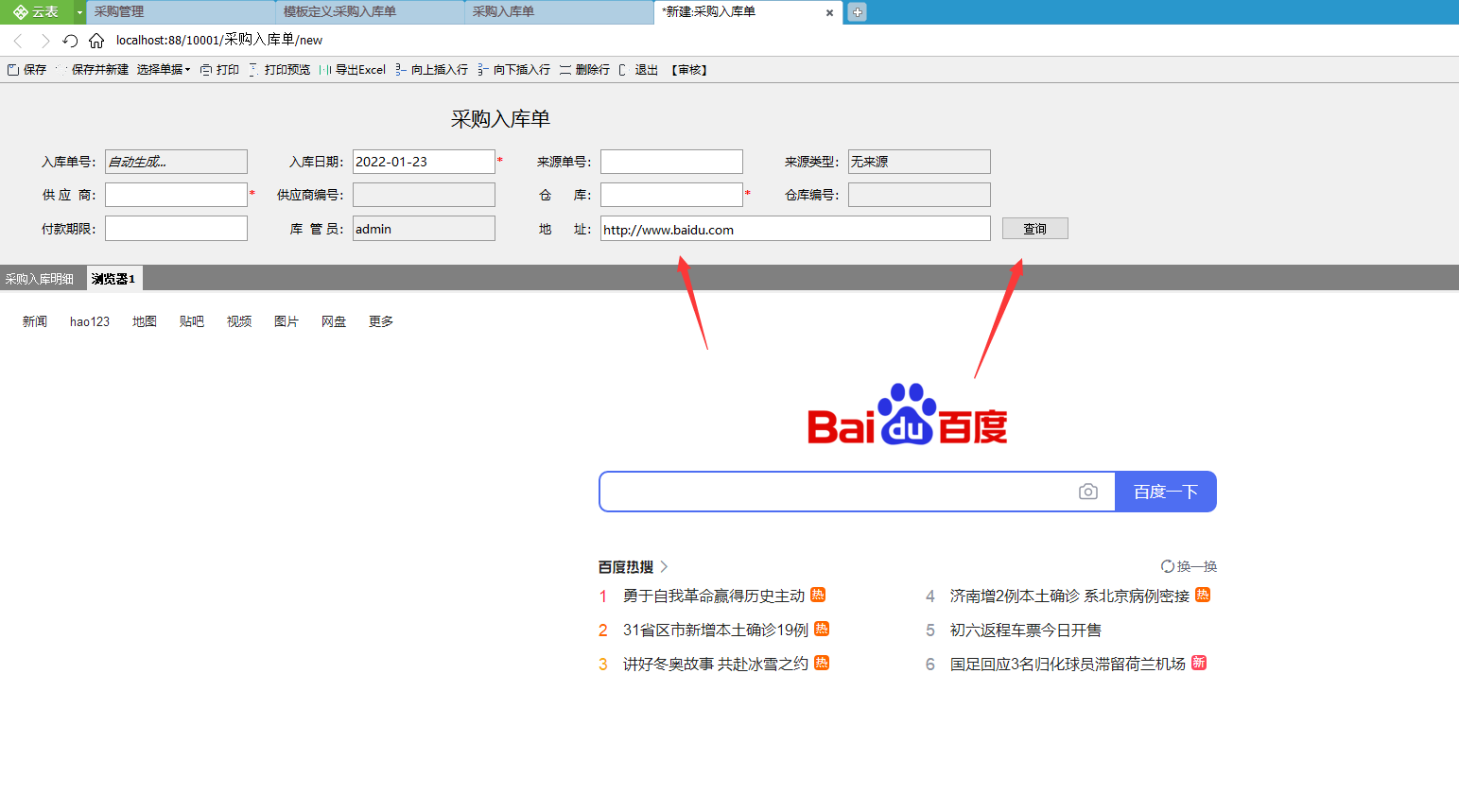
Task: Open the Baidu 新闻 link
Action: (35, 321)
